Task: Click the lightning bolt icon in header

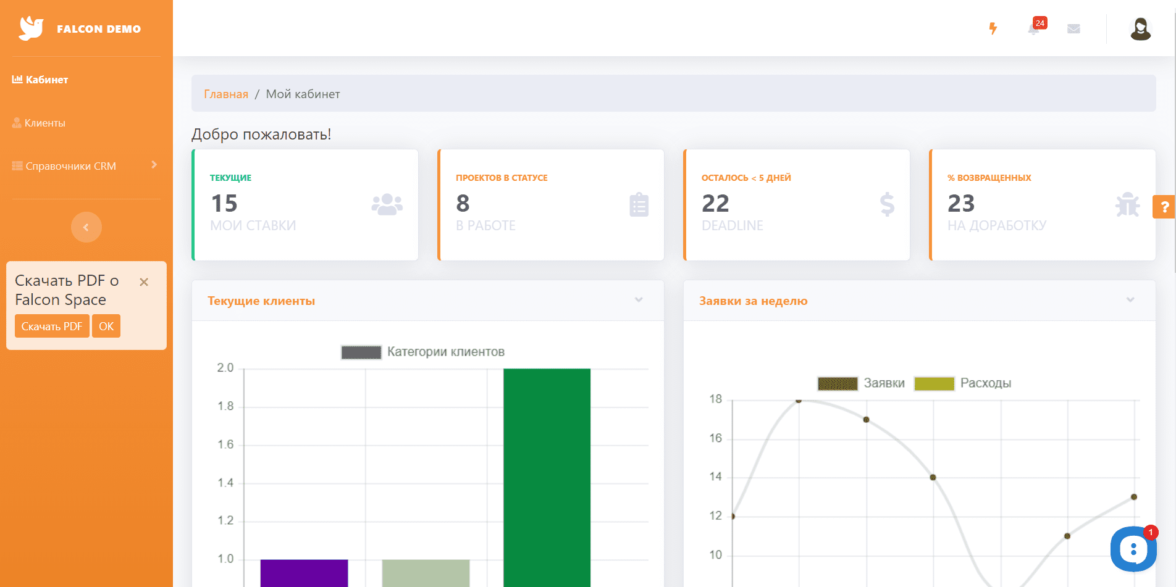Action: (993, 29)
